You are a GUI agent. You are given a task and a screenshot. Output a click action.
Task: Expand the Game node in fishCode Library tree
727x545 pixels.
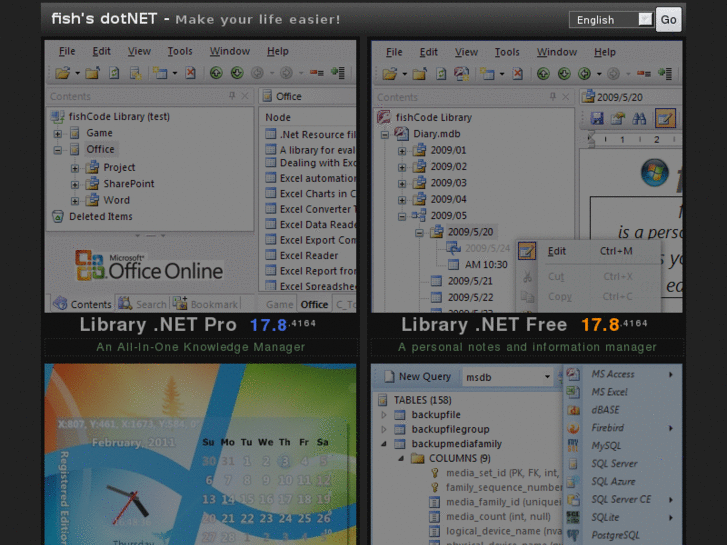pos(57,134)
